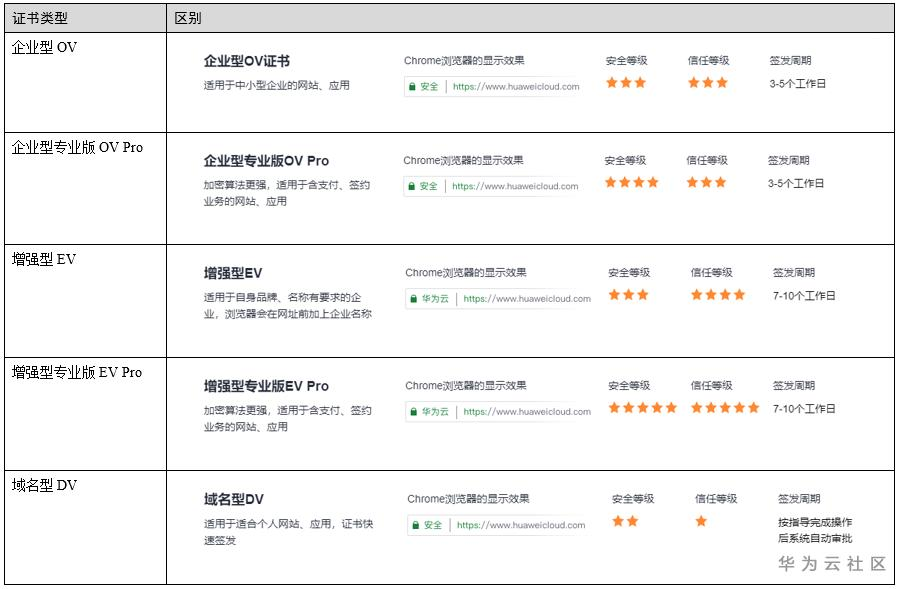This screenshot has height=589, width=899.
Task: Click the 安全等级 five stars for 增强型专业版EV Pro
Action: [643, 408]
